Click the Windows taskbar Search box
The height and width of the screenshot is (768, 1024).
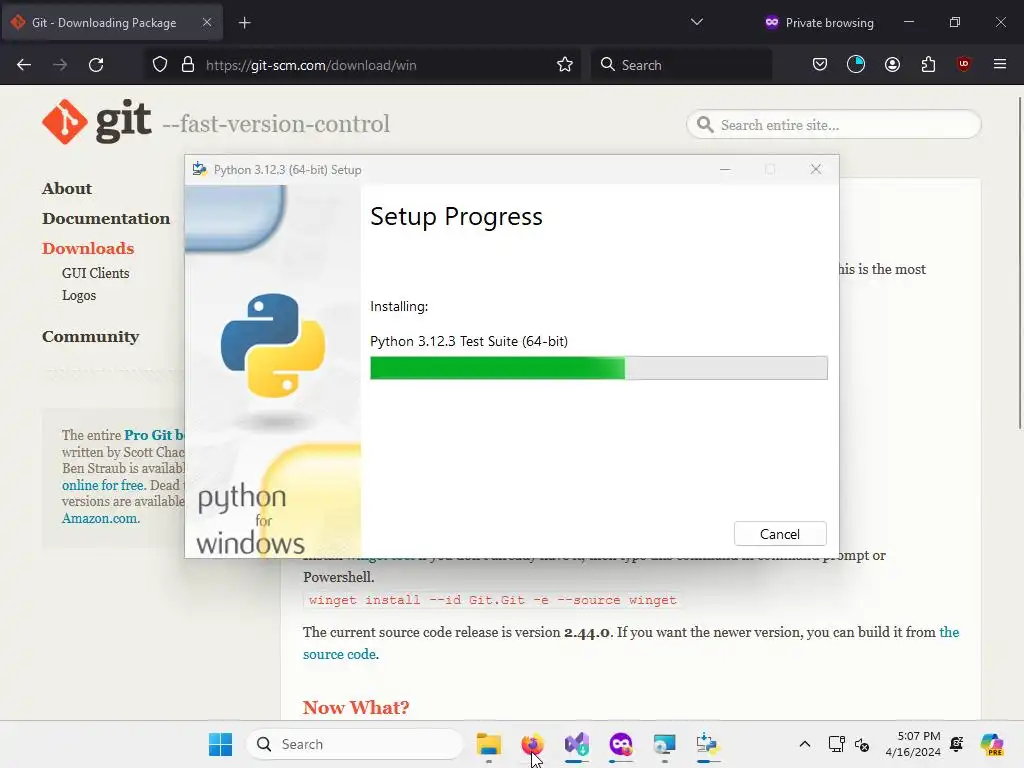(x=354, y=744)
